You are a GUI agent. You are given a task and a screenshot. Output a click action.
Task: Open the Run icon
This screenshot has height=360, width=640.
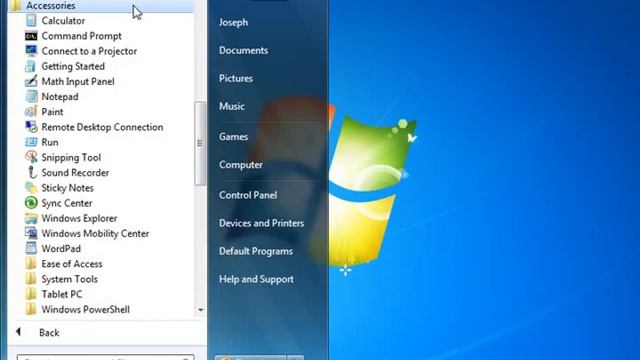[31, 142]
